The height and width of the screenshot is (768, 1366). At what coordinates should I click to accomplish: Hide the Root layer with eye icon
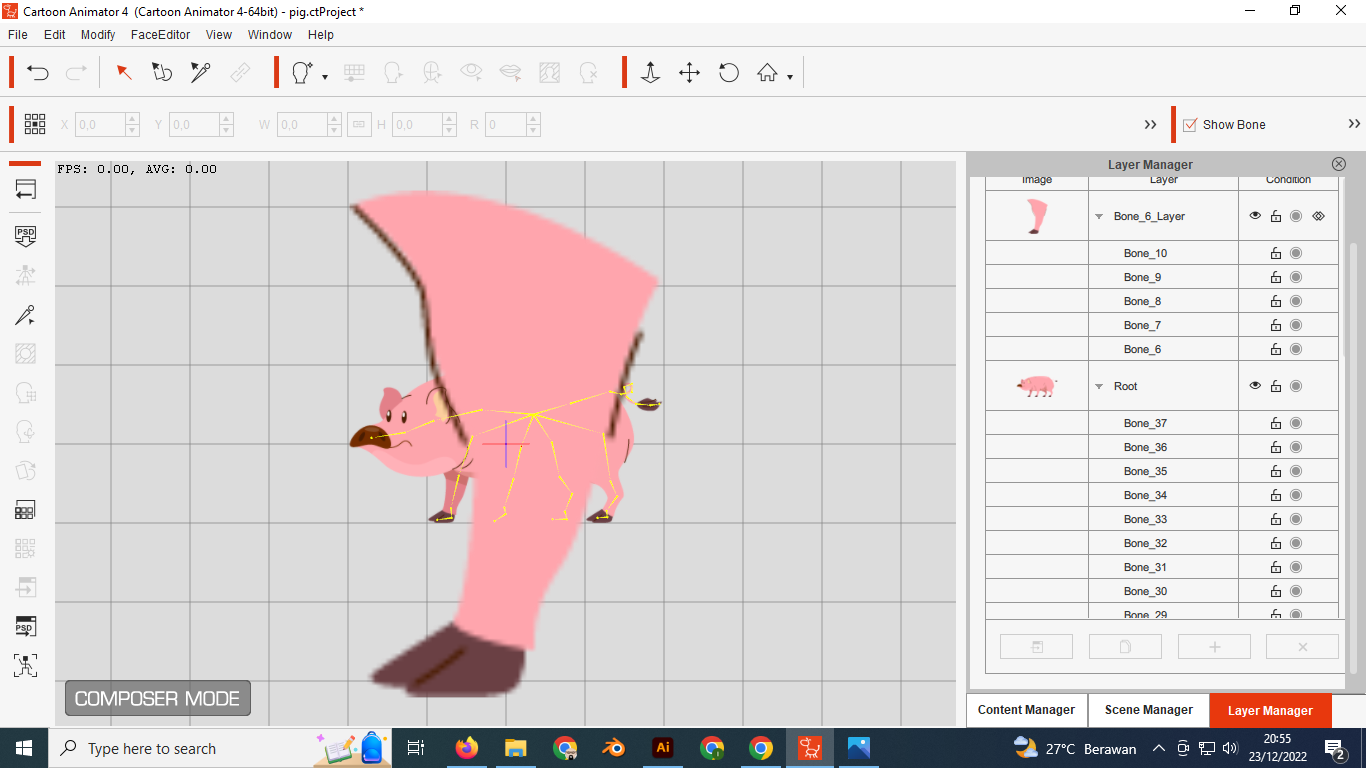(x=1255, y=386)
